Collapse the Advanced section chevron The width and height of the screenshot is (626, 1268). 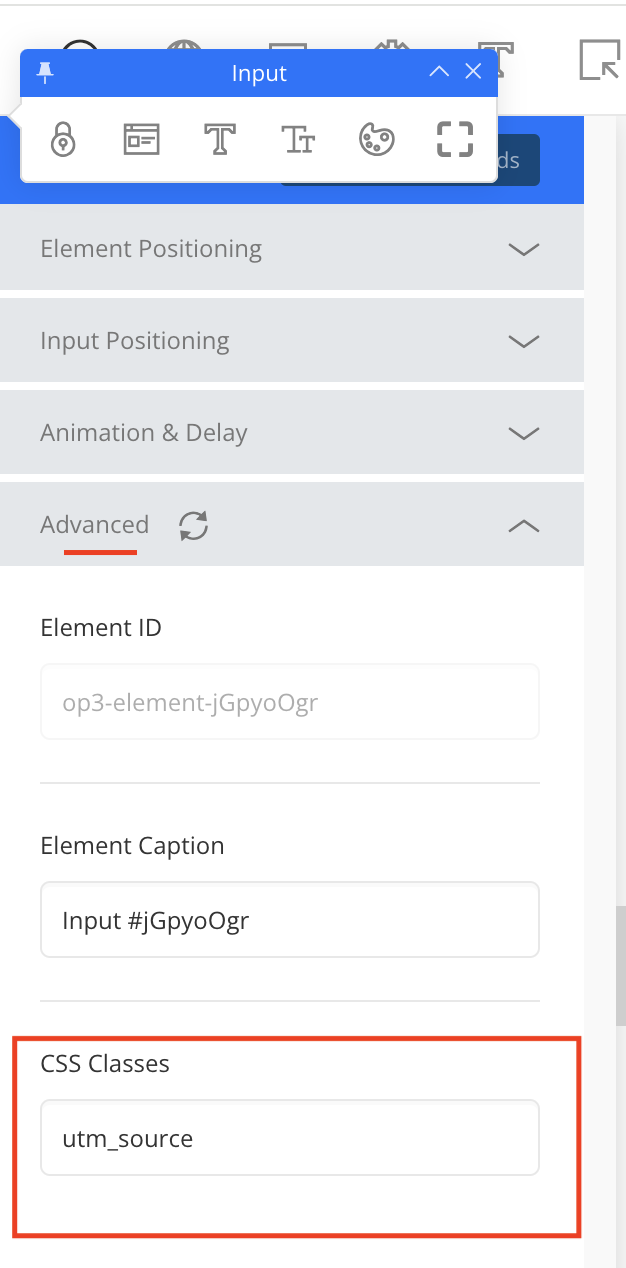coord(523,525)
